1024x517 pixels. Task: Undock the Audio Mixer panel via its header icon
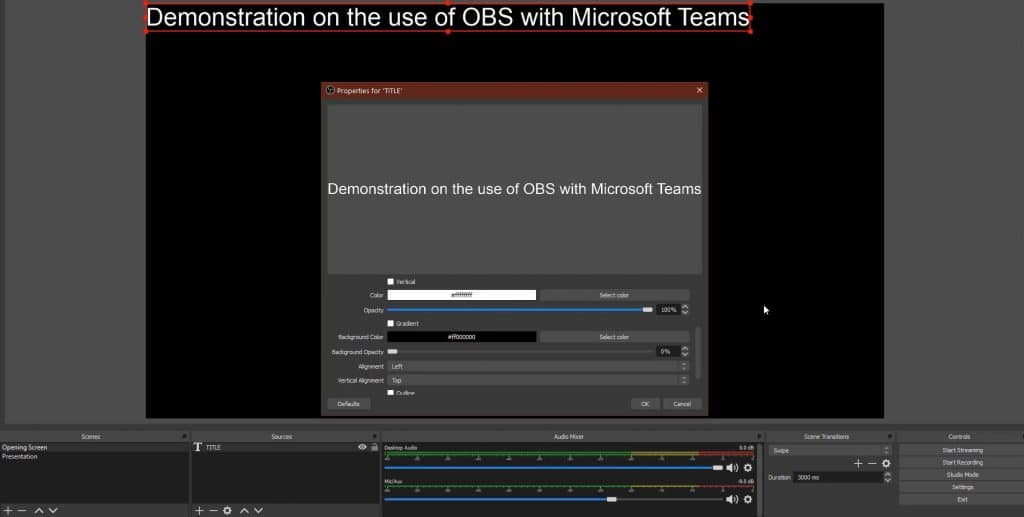(x=759, y=436)
